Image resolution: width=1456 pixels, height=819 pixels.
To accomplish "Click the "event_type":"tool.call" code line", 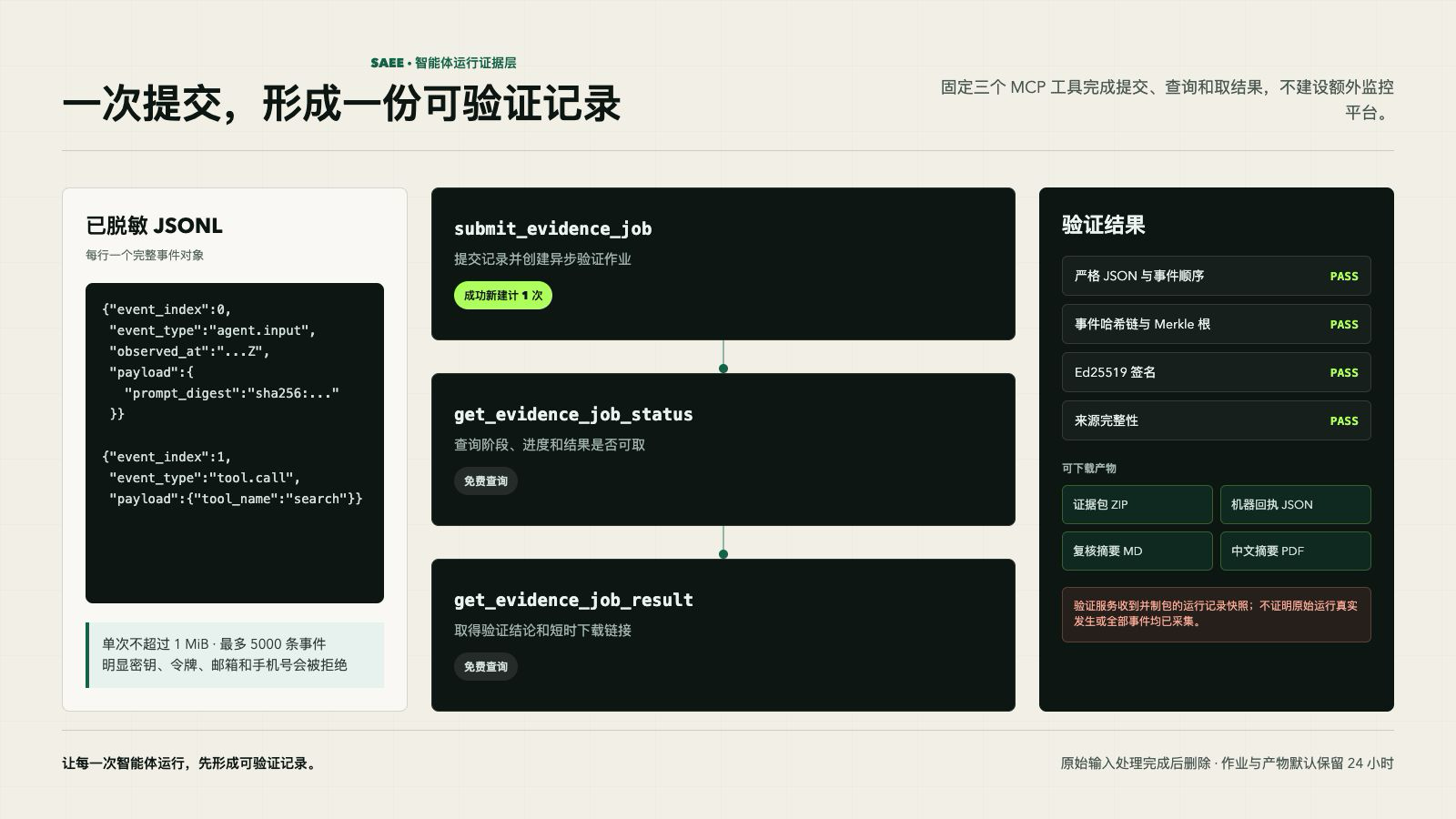I will (205, 478).
